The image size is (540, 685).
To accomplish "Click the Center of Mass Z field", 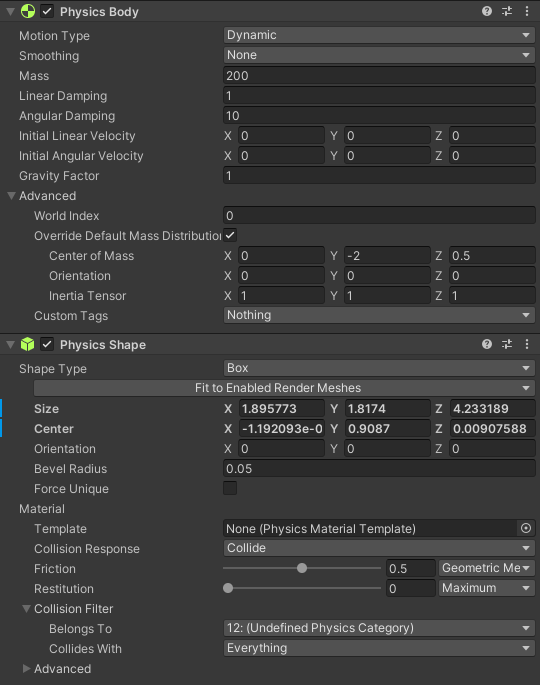I will coord(492,256).
